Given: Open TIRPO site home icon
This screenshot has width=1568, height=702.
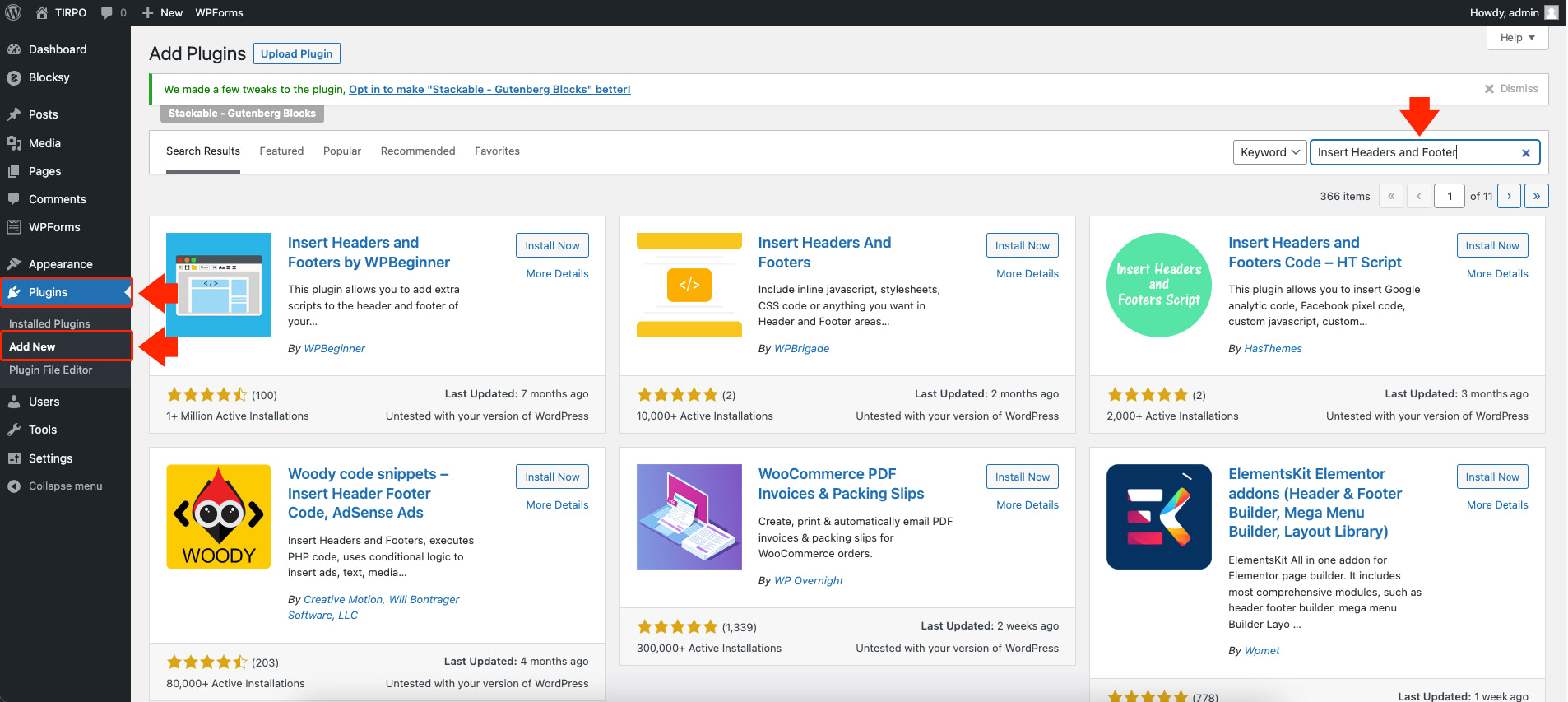Looking at the screenshot, I should [x=41, y=12].
